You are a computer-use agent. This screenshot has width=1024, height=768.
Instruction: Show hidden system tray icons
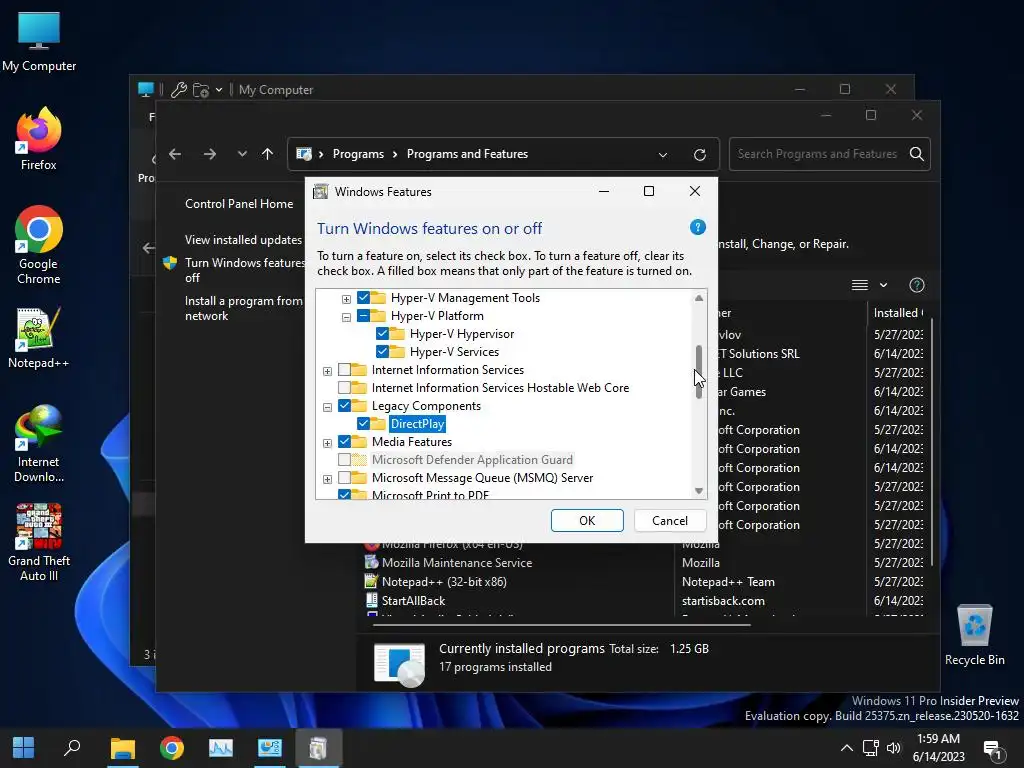[x=846, y=748]
